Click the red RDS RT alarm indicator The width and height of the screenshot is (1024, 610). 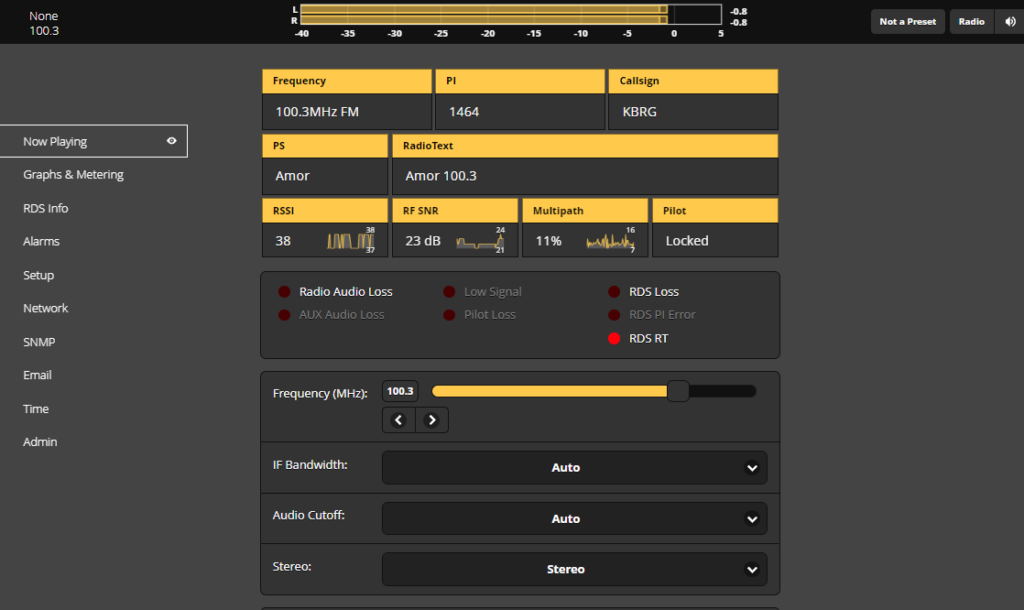click(614, 339)
